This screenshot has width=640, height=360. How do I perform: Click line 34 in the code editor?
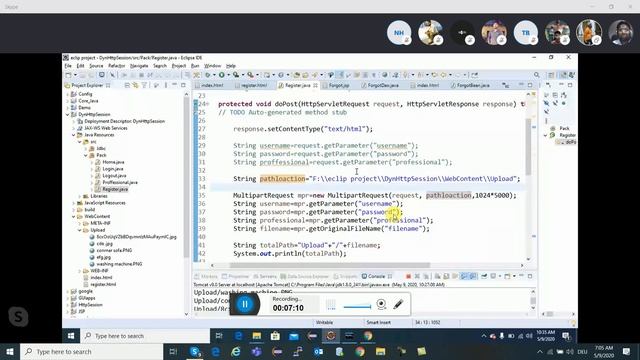coord(367,187)
